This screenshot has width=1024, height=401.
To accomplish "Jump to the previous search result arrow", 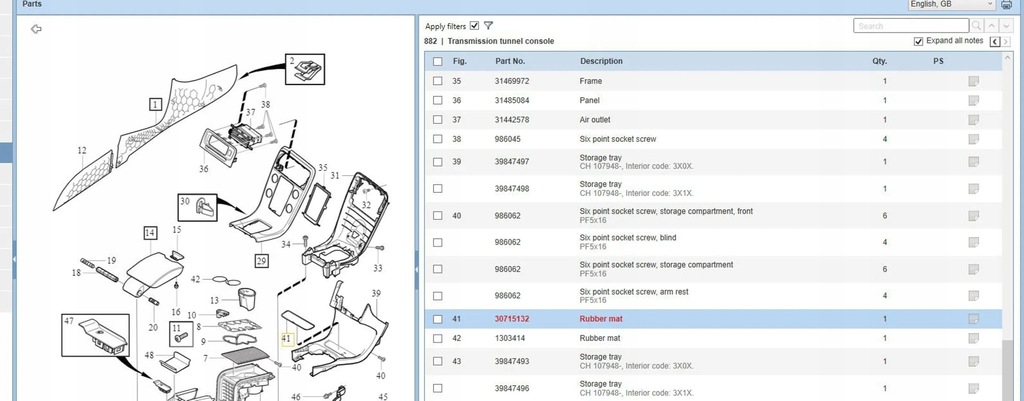I will click(991, 26).
